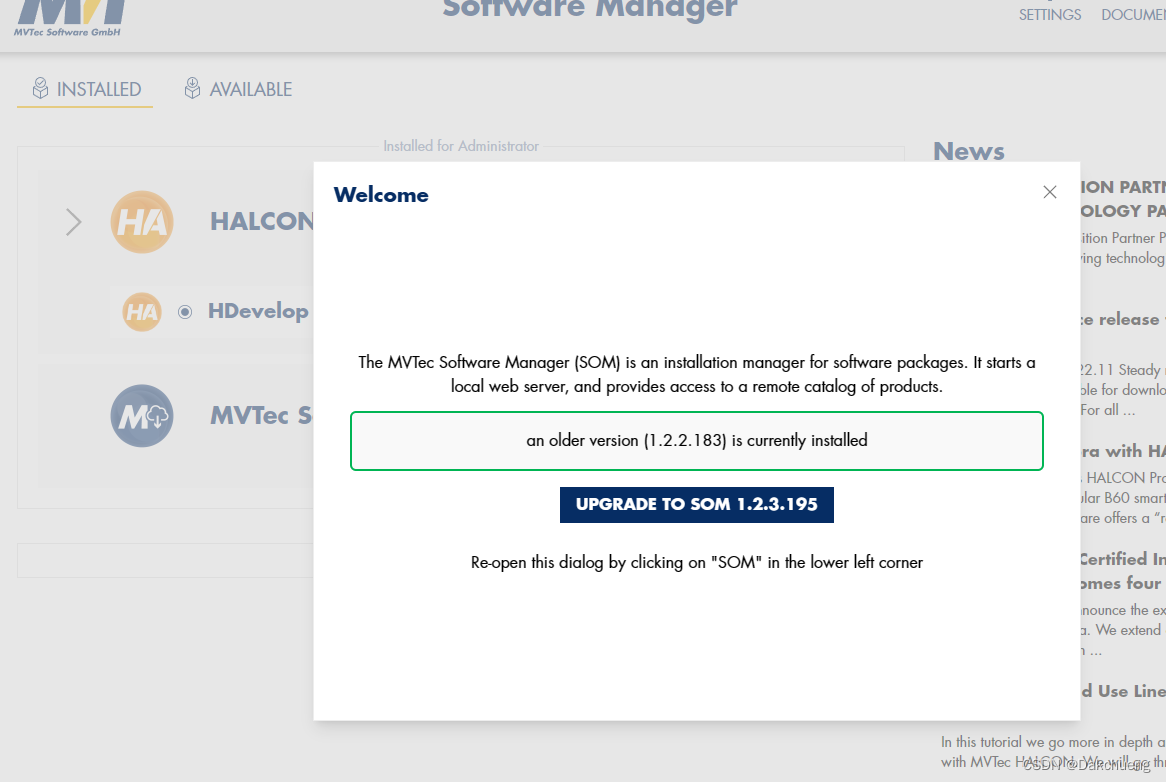Select the HDevelop radio button
This screenshot has width=1166, height=782.
[185, 312]
